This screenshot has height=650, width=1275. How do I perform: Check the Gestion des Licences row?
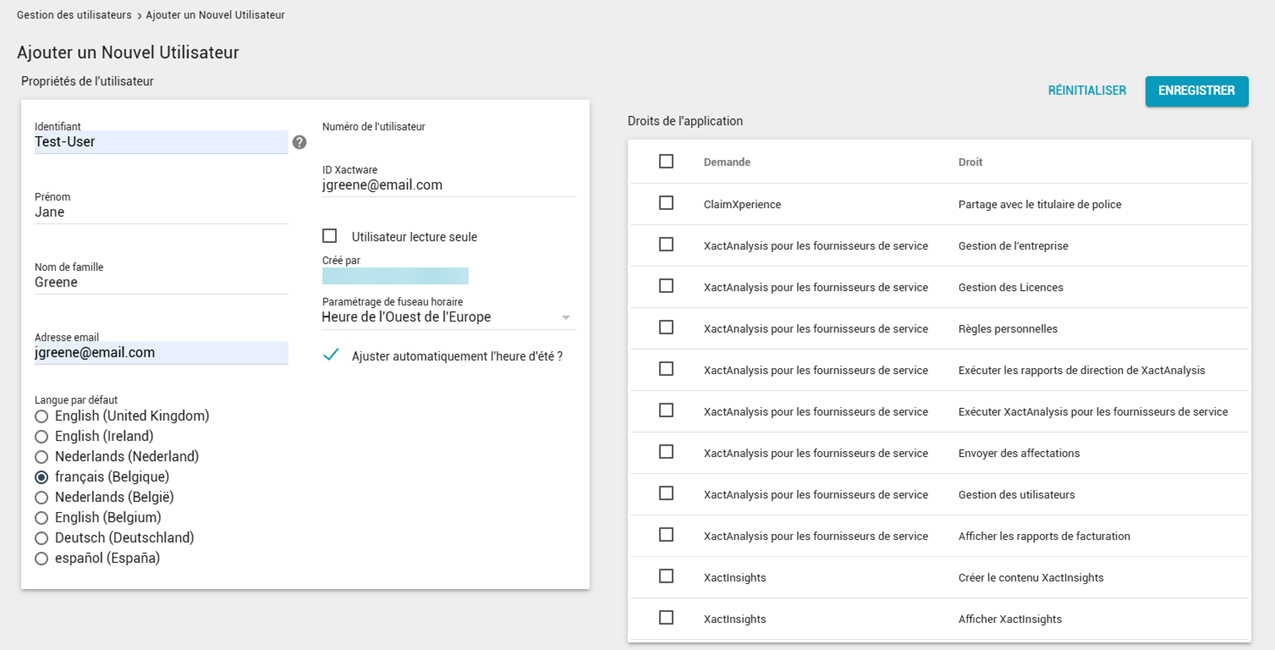click(x=666, y=286)
